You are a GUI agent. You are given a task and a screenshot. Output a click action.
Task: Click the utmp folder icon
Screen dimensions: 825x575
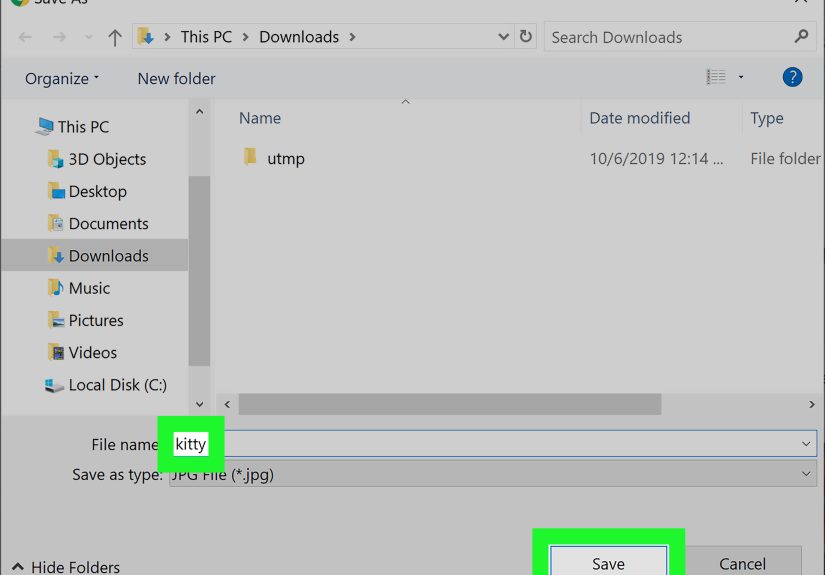pos(250,157)
